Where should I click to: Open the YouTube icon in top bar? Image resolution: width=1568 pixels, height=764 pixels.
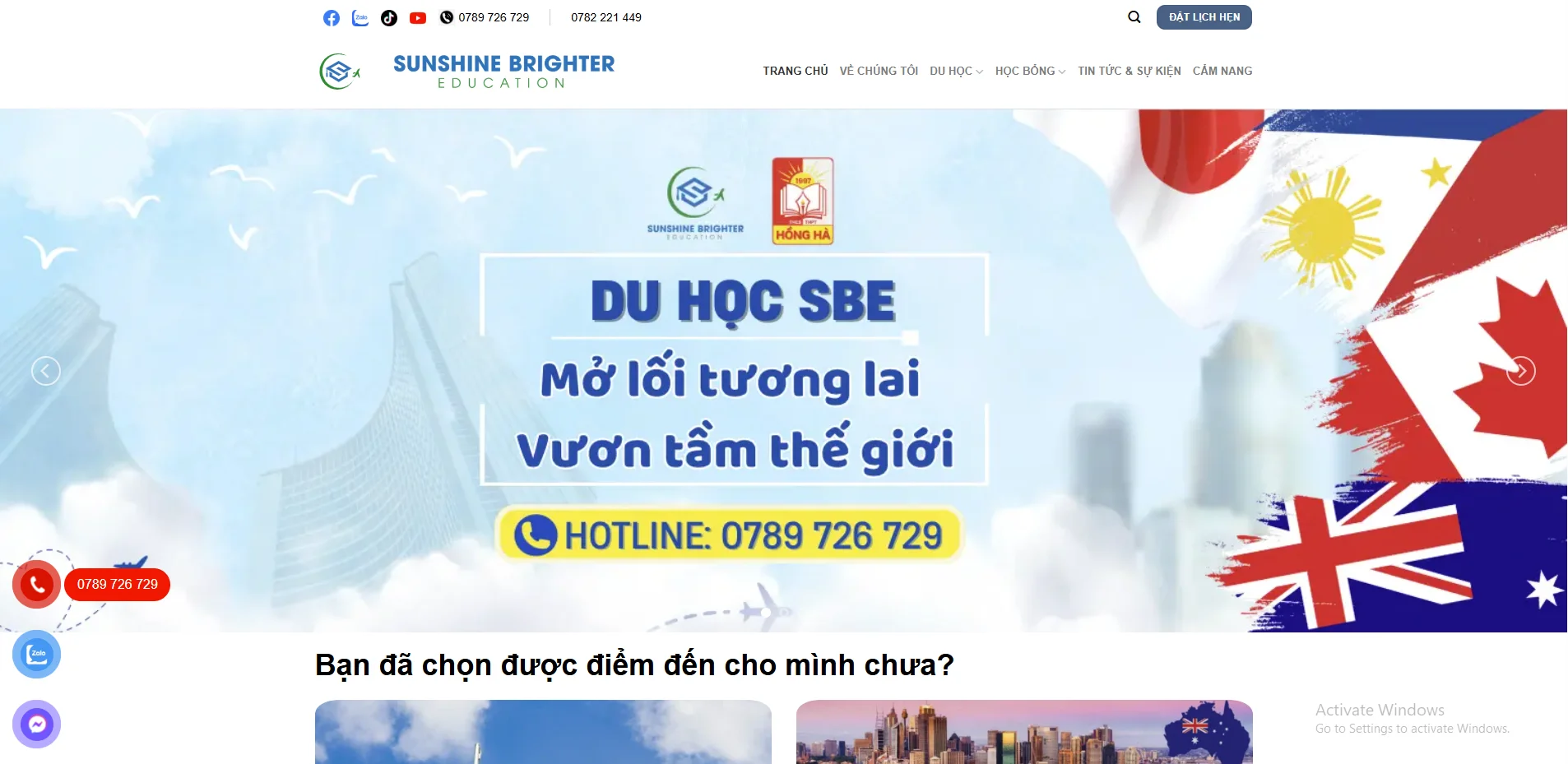pyautogui.click(x=418, y=18)
